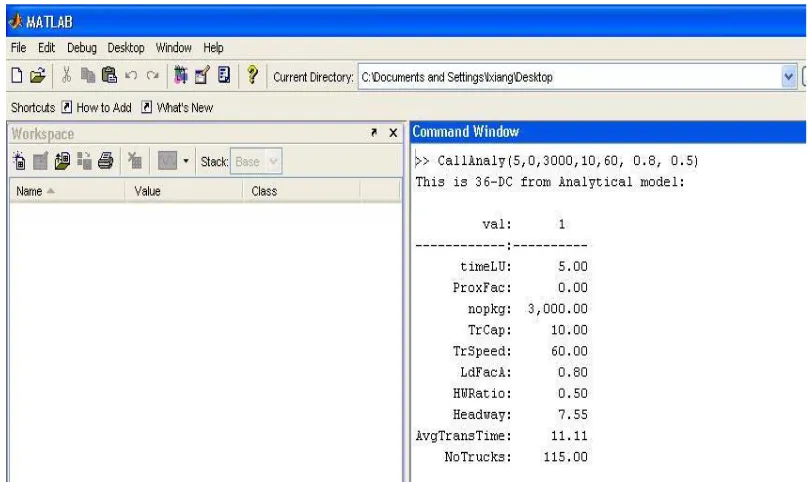Paste using the clipboard icon
The width and height of the screenshot is (808, 482).
(109, 75)
